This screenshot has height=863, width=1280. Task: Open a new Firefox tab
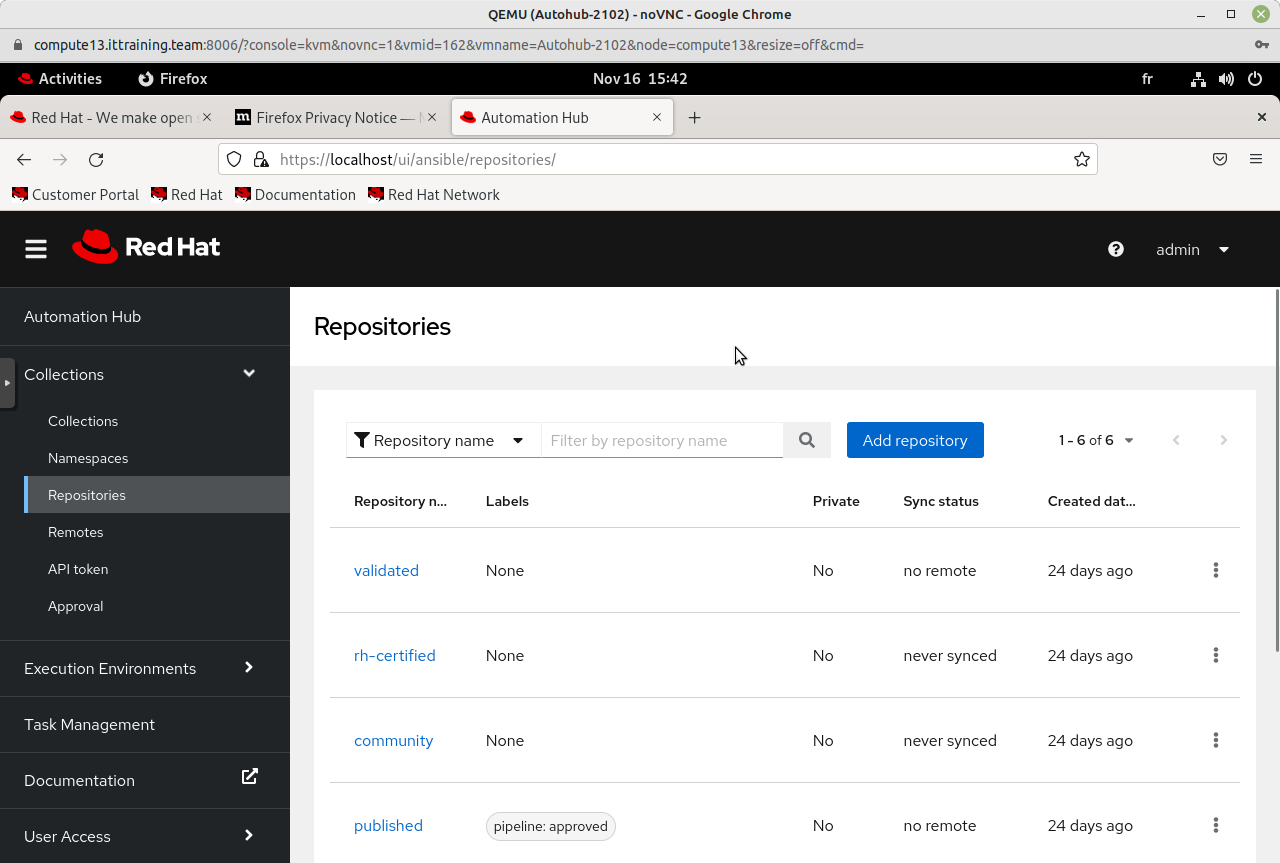694,117
